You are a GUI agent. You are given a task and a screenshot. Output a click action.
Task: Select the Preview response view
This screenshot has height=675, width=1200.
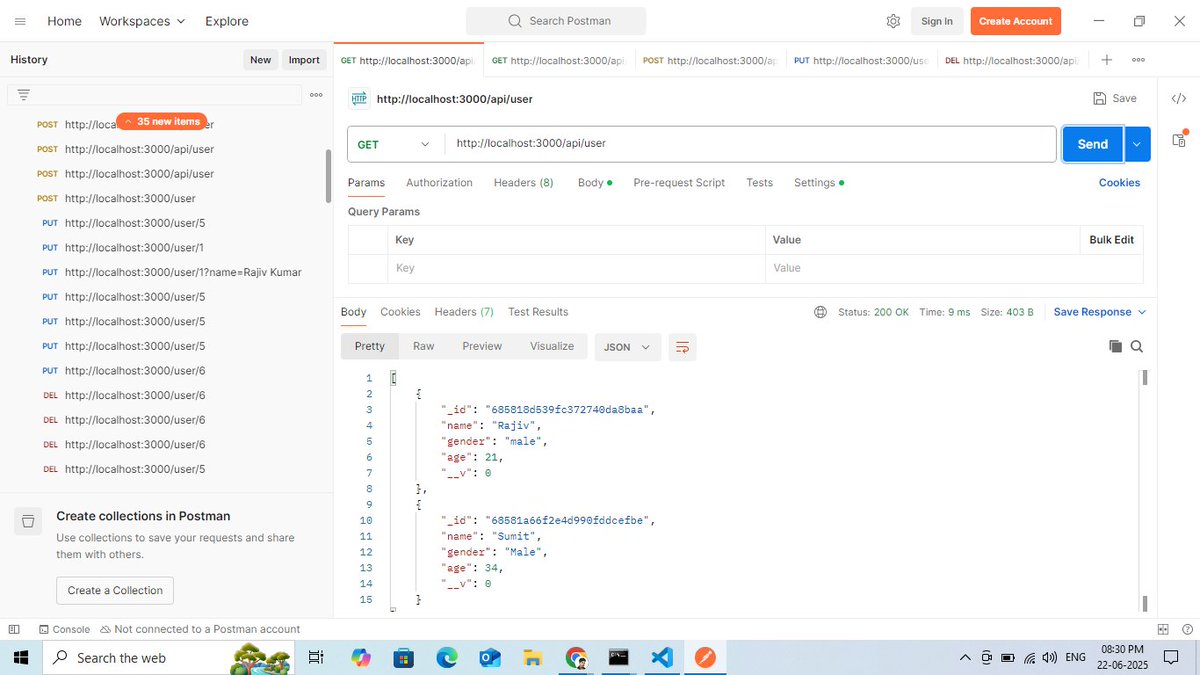[482, 346]
